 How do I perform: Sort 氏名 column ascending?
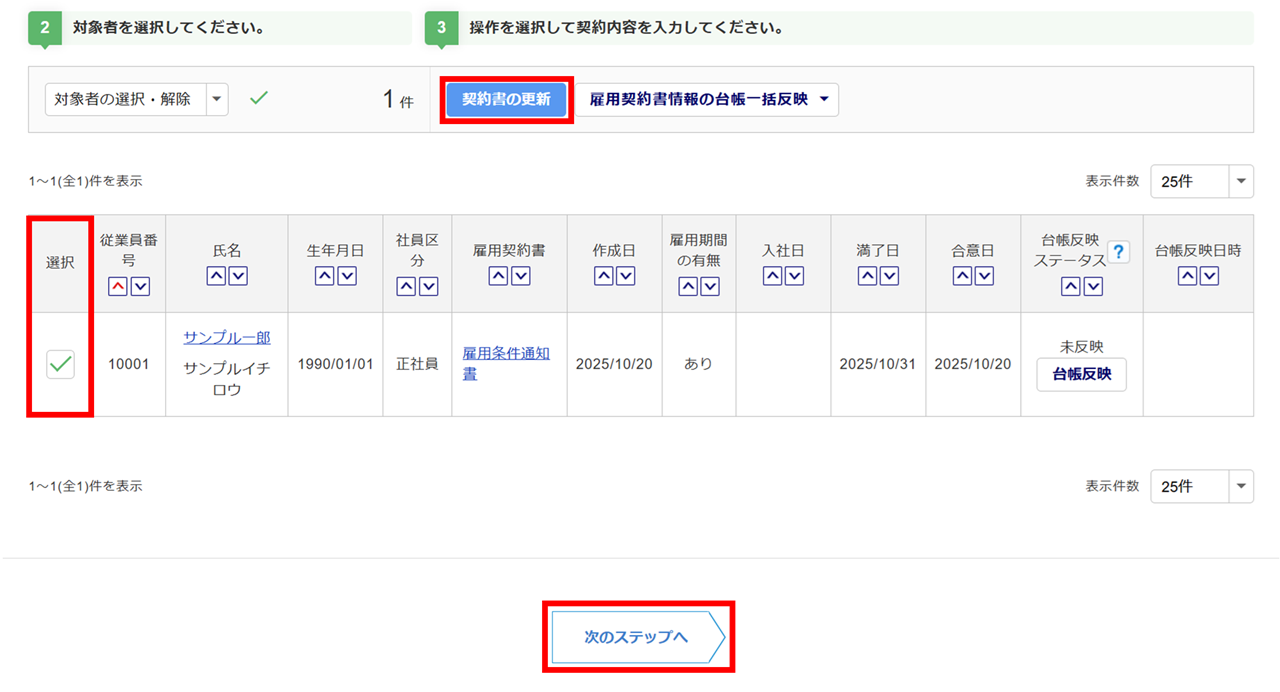tap(216, 277)
